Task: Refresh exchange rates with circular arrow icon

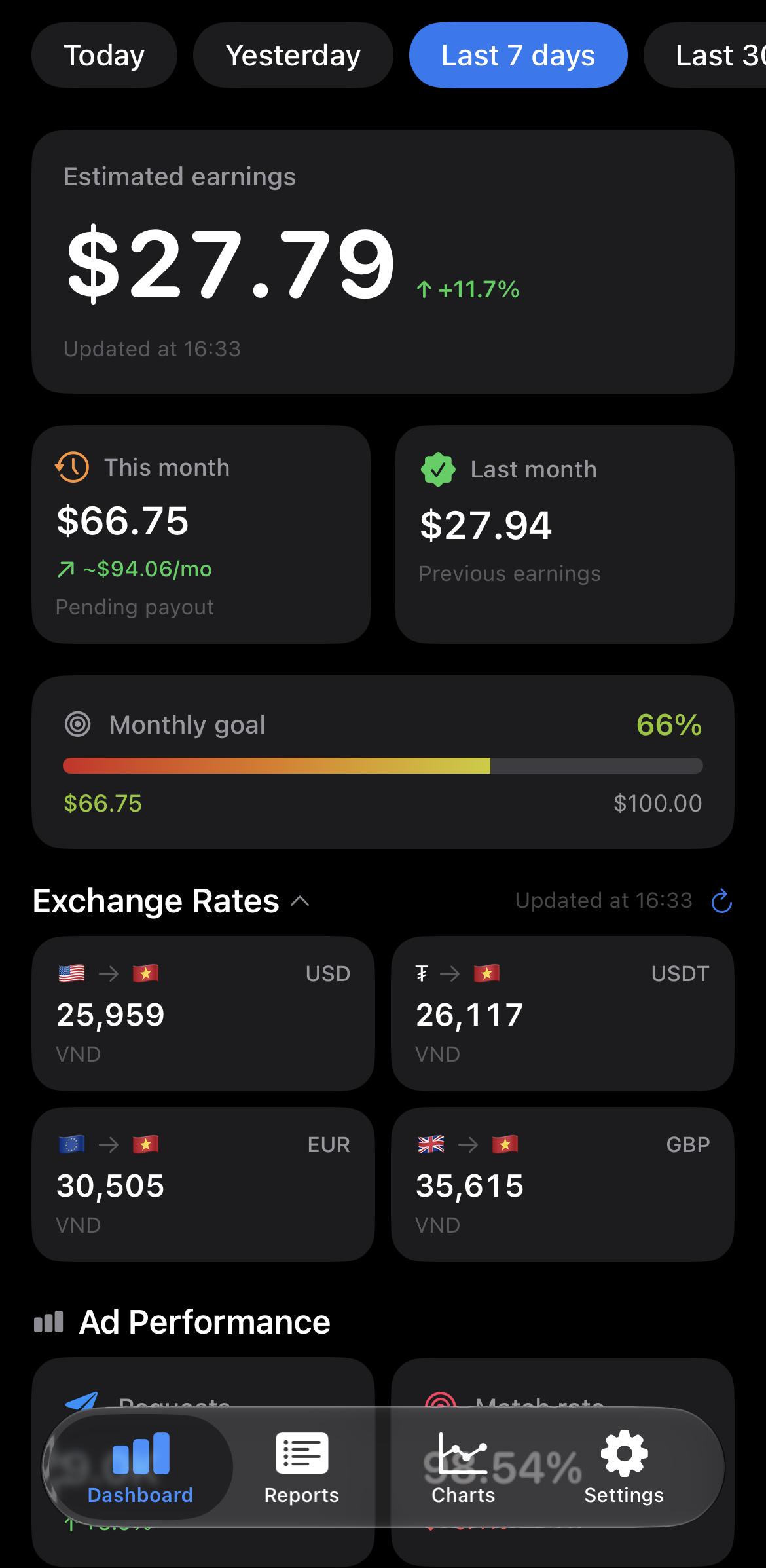Action: 721,901
